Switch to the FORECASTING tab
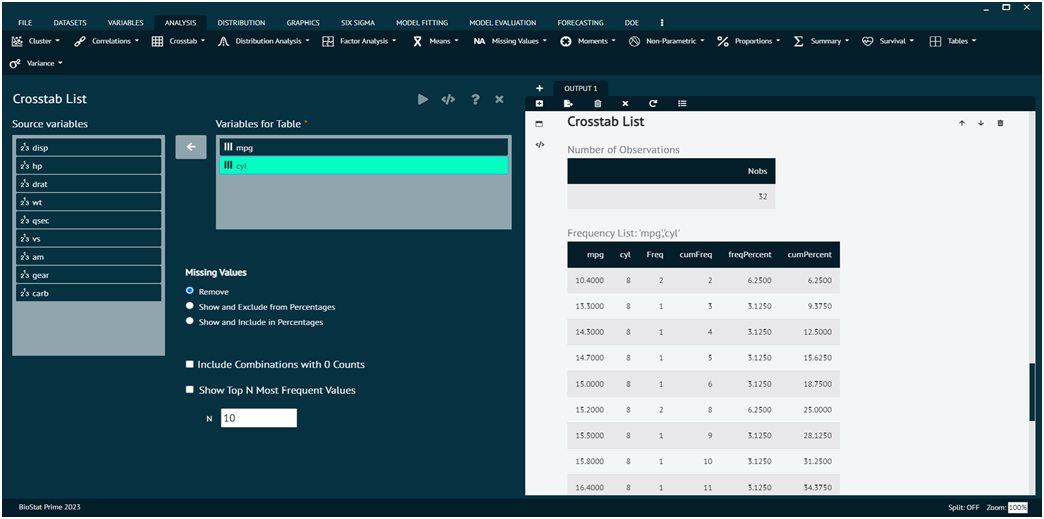Screen dimensions: 1044x519 click(581, 23)
